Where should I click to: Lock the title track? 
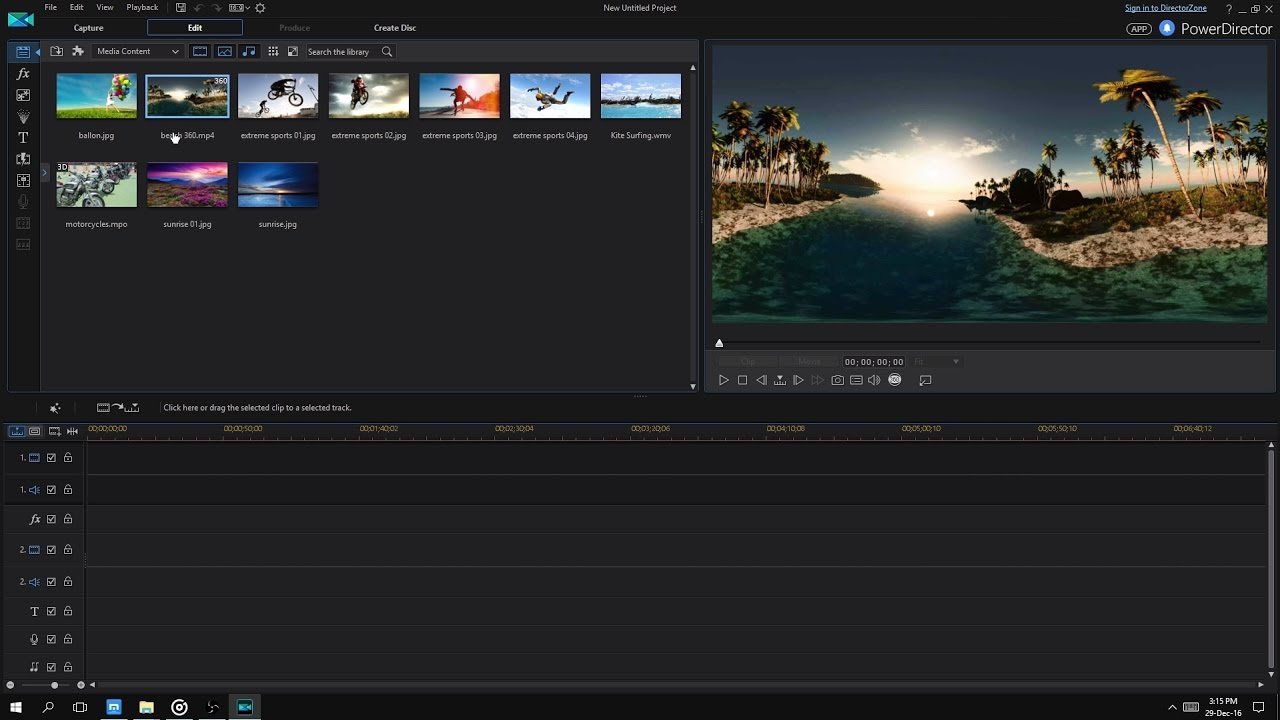(68, 611)
